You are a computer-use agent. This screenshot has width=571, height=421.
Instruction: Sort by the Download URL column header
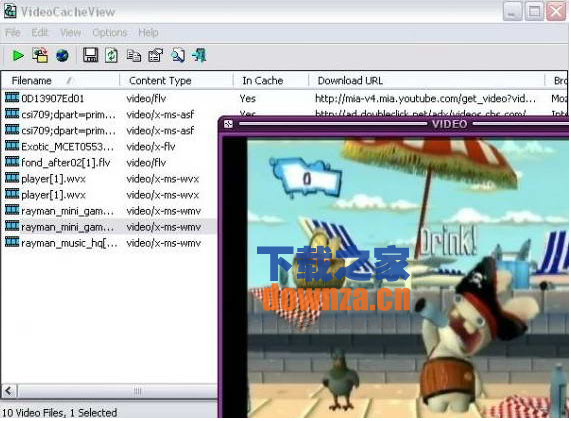427,80
